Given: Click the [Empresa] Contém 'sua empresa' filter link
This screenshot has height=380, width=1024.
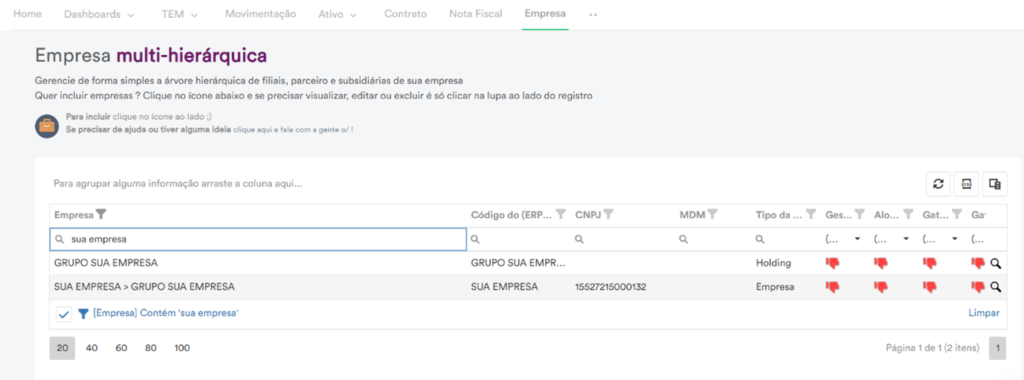Looking at the screenshot, I should (166, 313).
